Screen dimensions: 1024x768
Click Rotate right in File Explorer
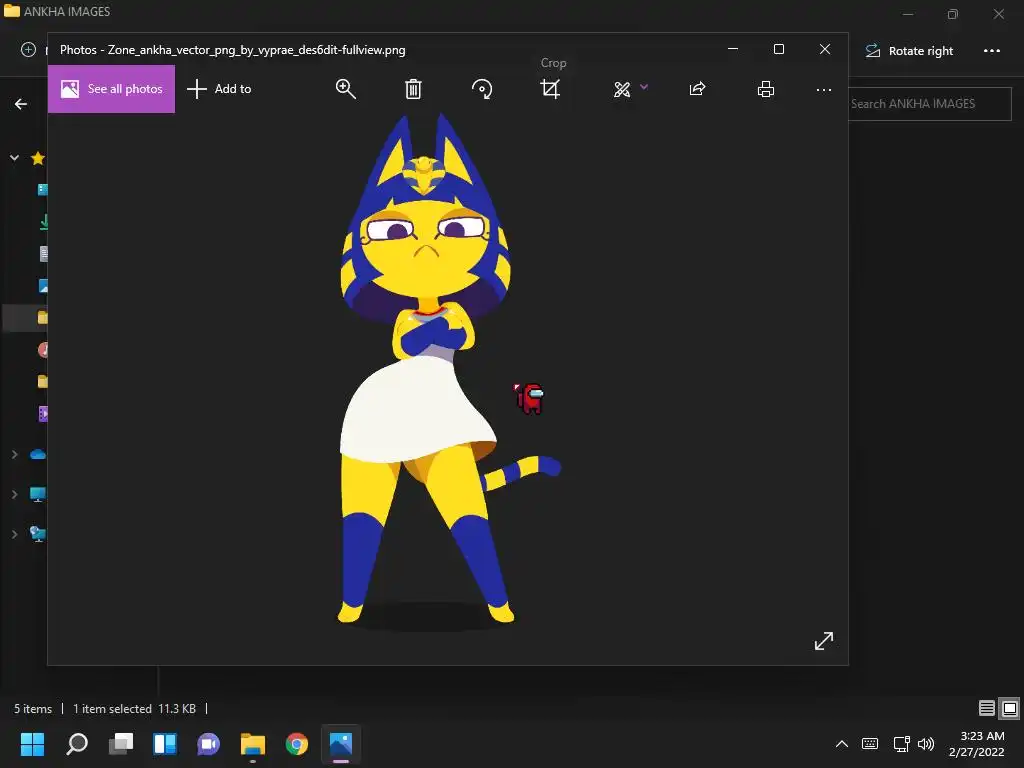pyautogui.click(x=909, y=51)
